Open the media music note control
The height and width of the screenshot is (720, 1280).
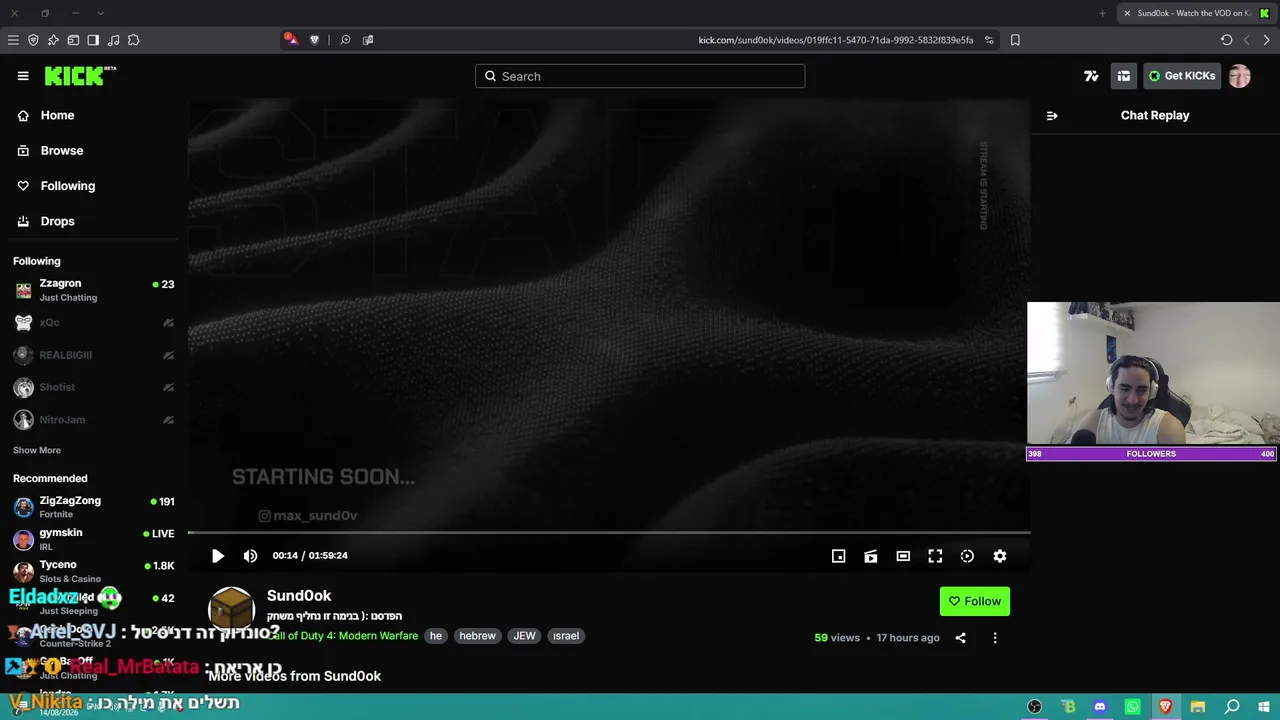[113, 40]
